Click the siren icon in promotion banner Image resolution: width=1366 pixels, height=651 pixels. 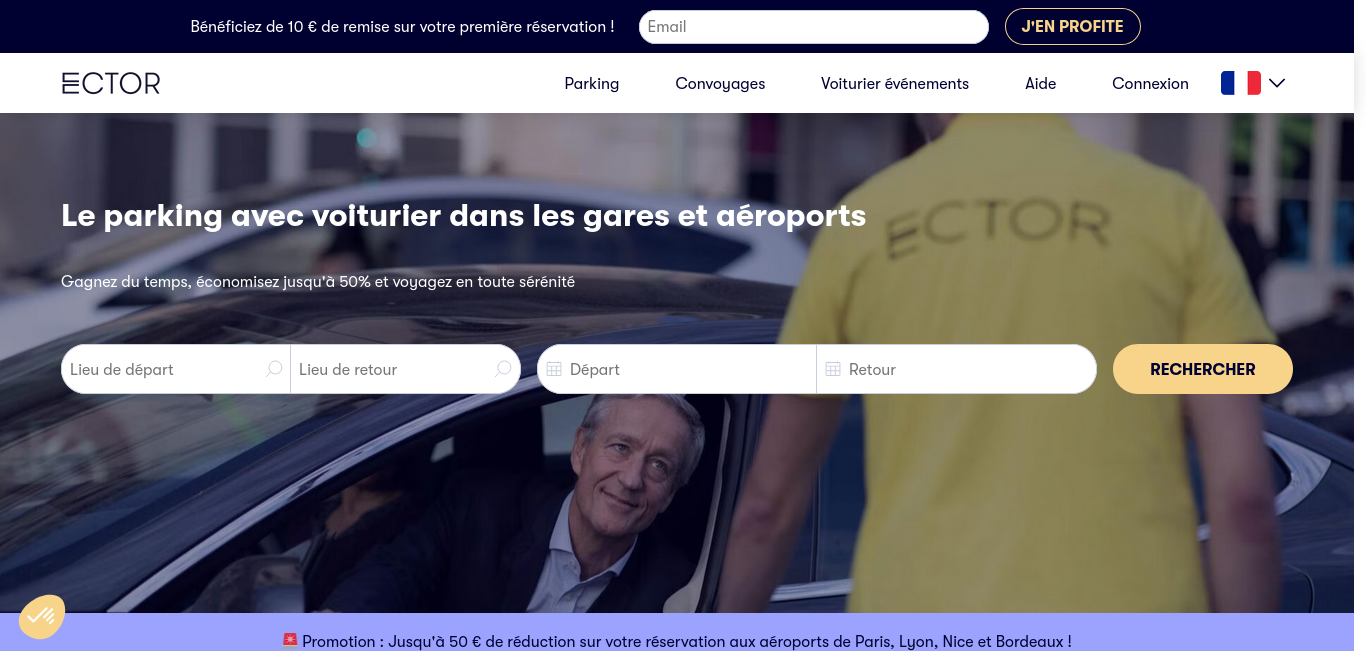tap(290, 640)
